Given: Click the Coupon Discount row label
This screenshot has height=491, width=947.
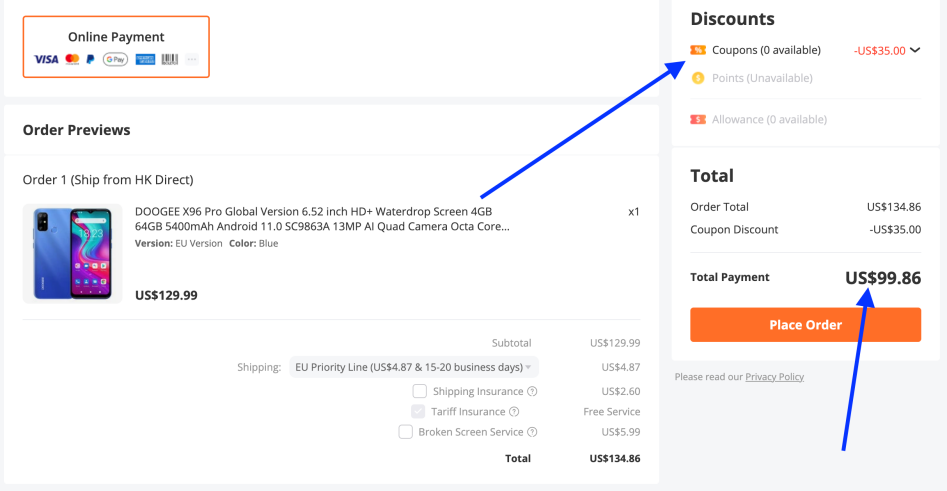Looking at the screenshot, I should point(734,229).
